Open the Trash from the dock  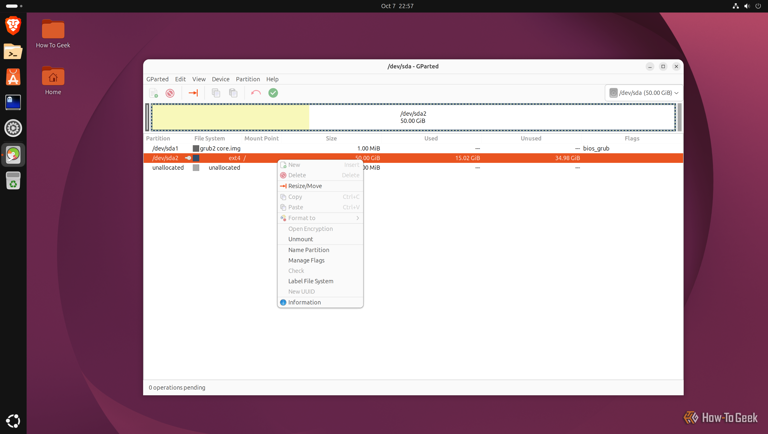tap(13, 180)
